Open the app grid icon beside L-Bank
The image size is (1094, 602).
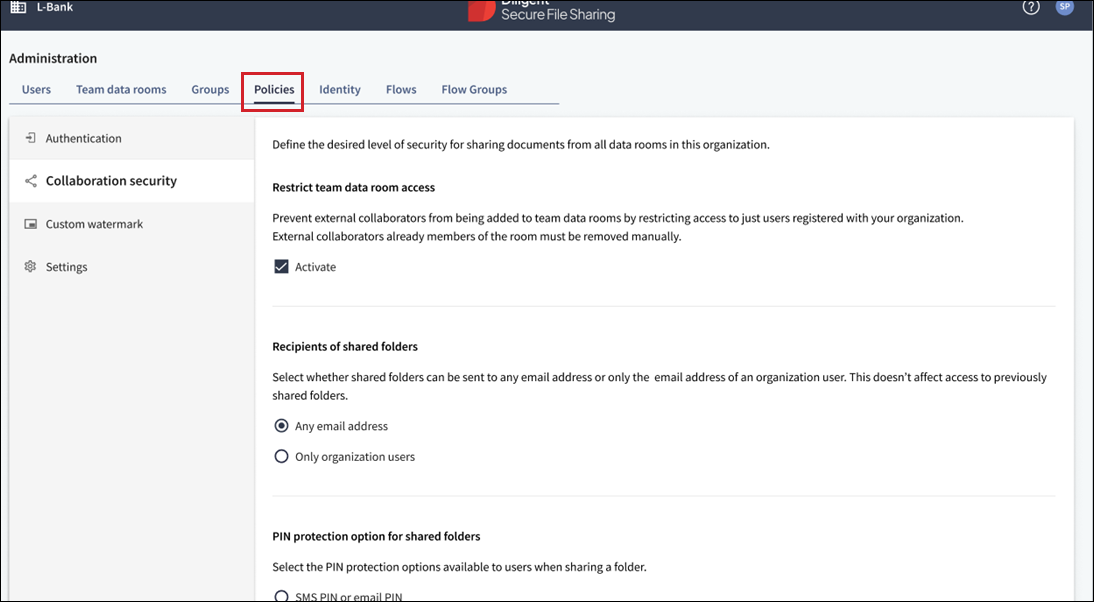(x=18, y=8)
